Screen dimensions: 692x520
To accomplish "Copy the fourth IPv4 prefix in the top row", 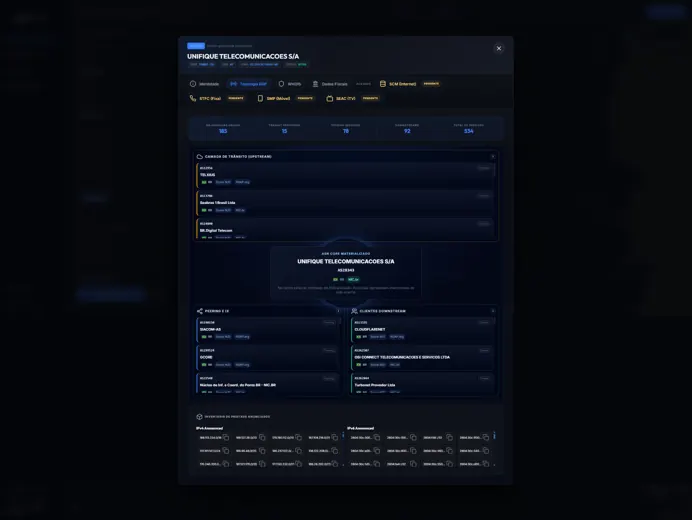I will tap(335, 437).
